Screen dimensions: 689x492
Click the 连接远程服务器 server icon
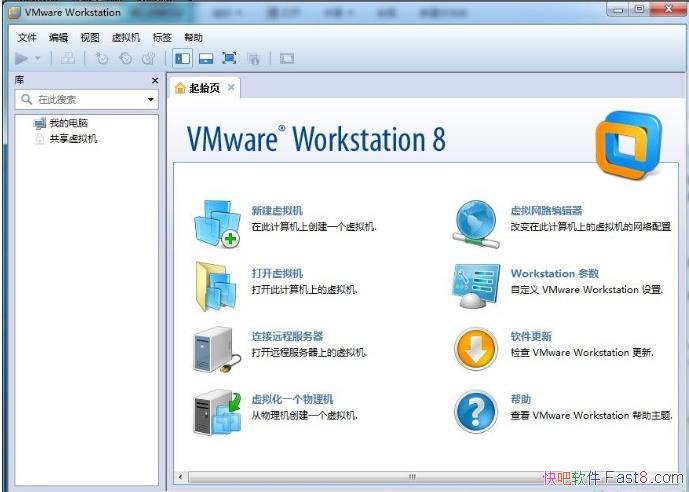218,350
